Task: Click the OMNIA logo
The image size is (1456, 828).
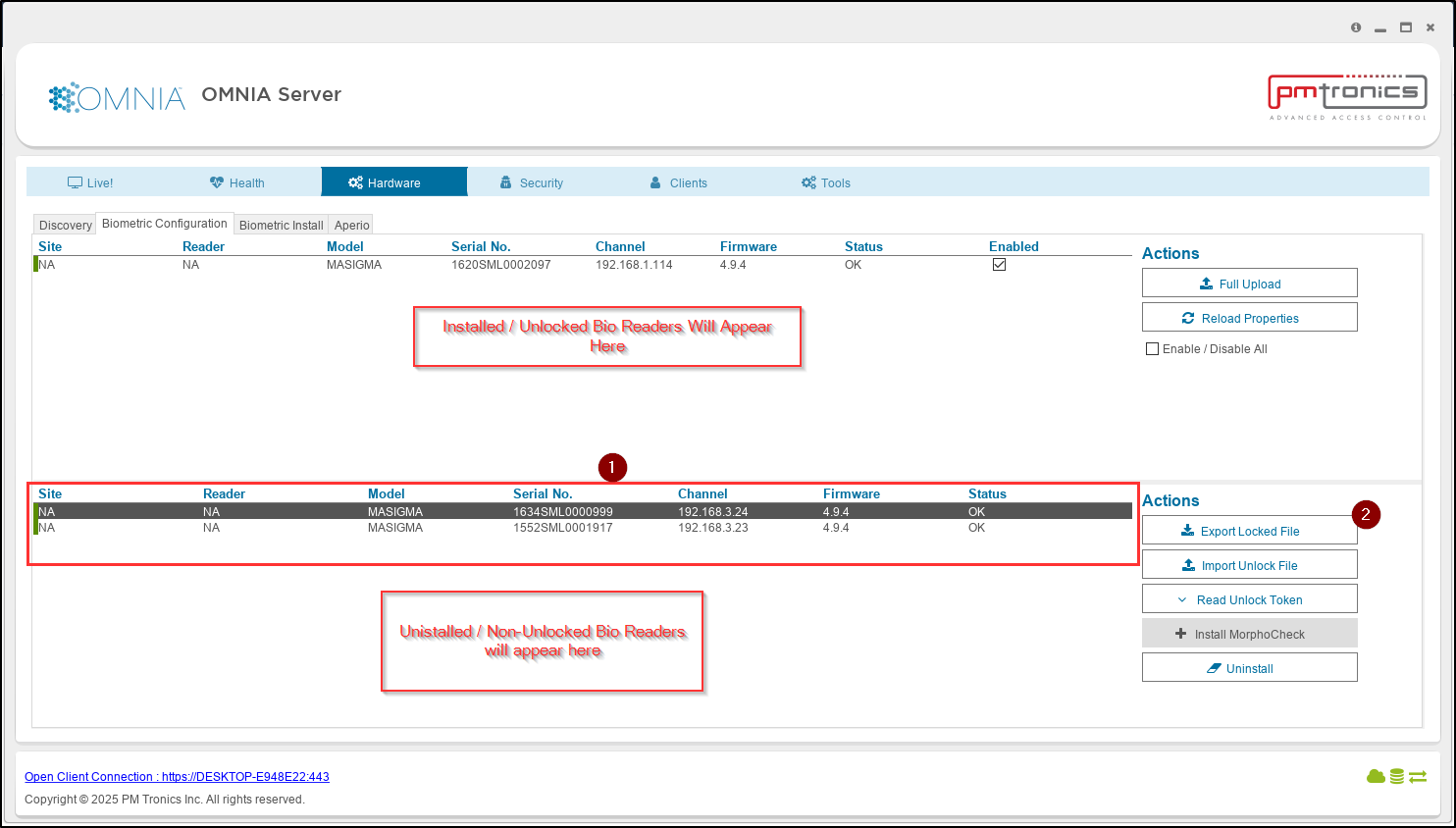Action: pyautogui.click(x=117, y=98)
